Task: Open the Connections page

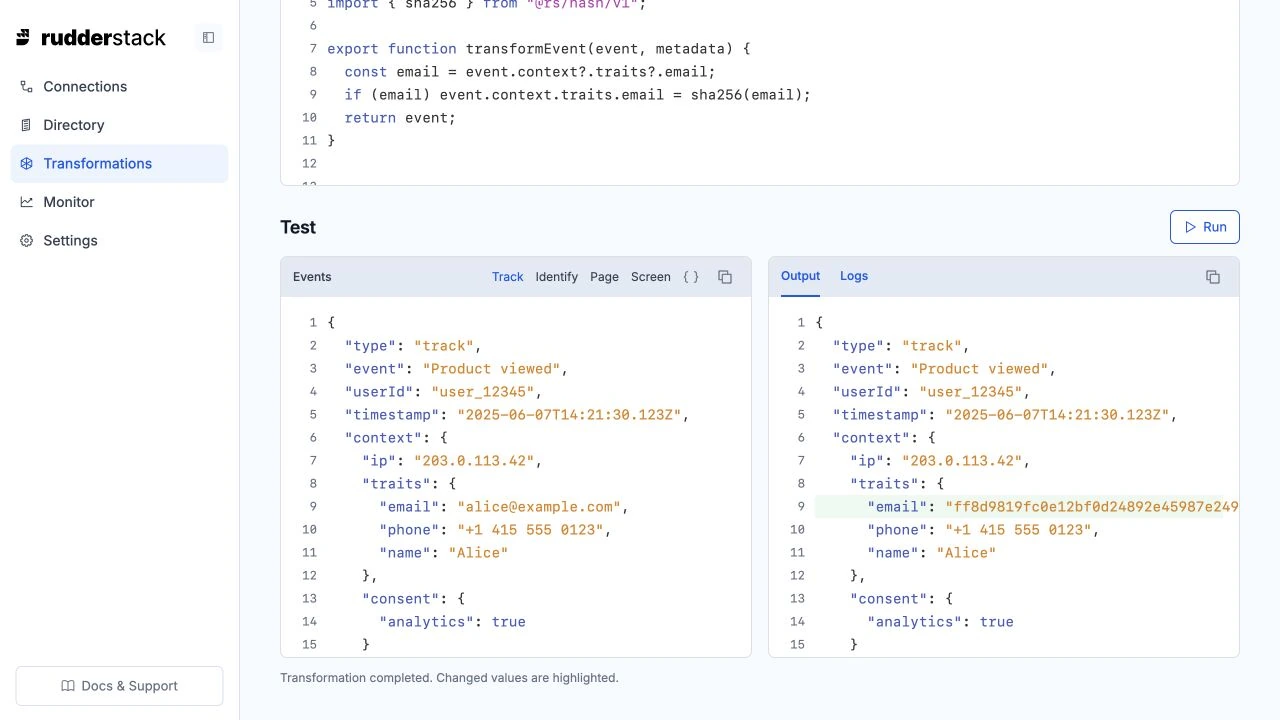Action: (120, 87)
